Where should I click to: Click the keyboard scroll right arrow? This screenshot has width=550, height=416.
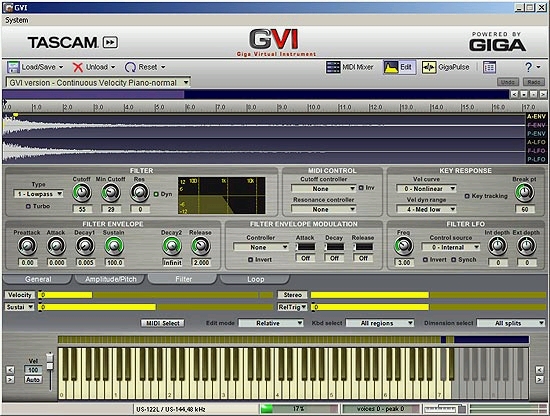coord(539,379)
